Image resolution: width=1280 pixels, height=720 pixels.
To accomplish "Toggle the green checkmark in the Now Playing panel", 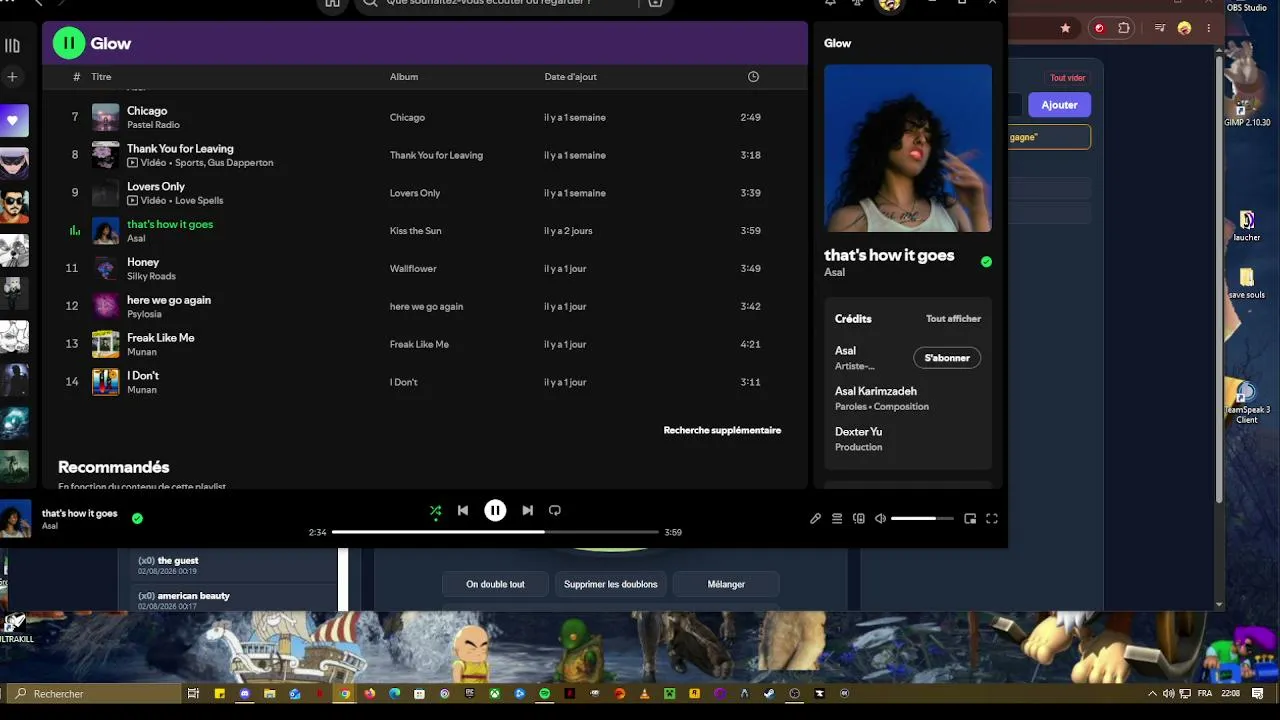I will click(986, 262).
